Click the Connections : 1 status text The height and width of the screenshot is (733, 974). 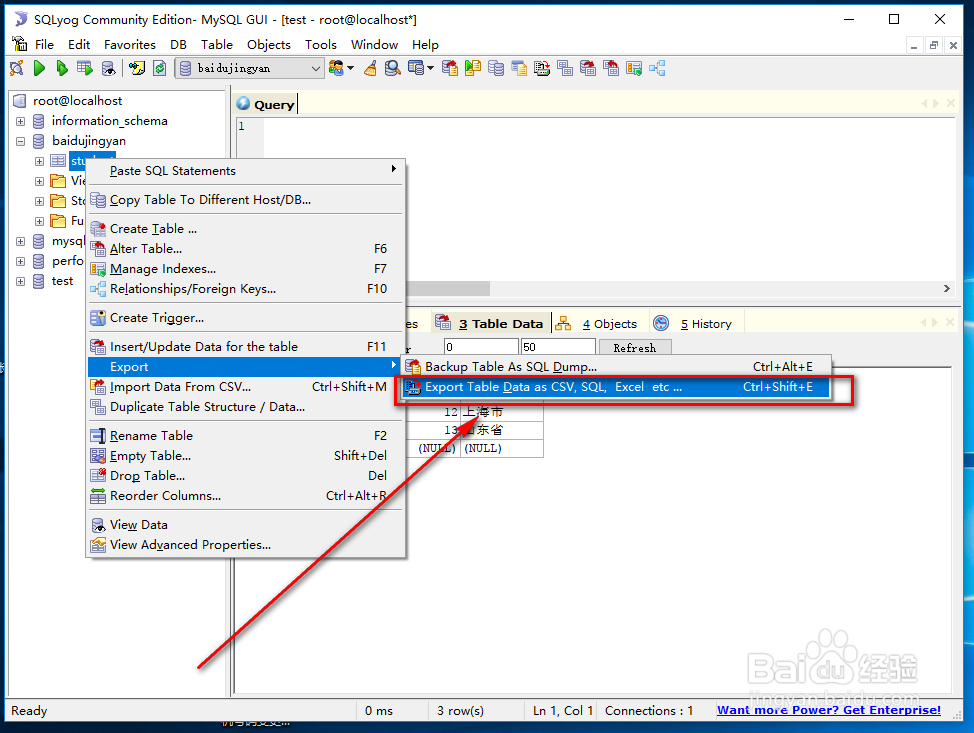(649, 711)
